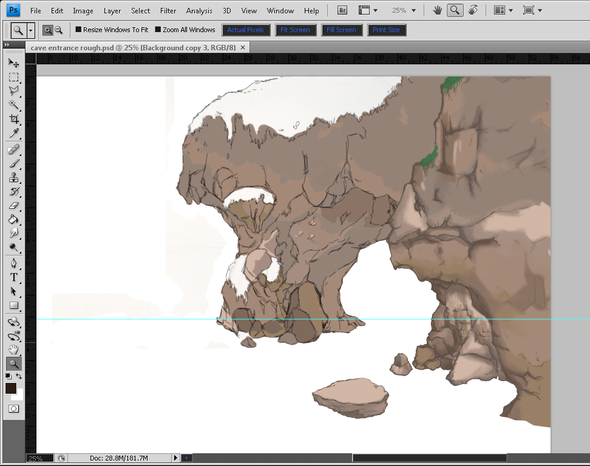This screenshot has height=466, width=590.
Task: Expand the collapsed toolbox panel arrows
Action: pyautogui.click(x=6, y=44)
